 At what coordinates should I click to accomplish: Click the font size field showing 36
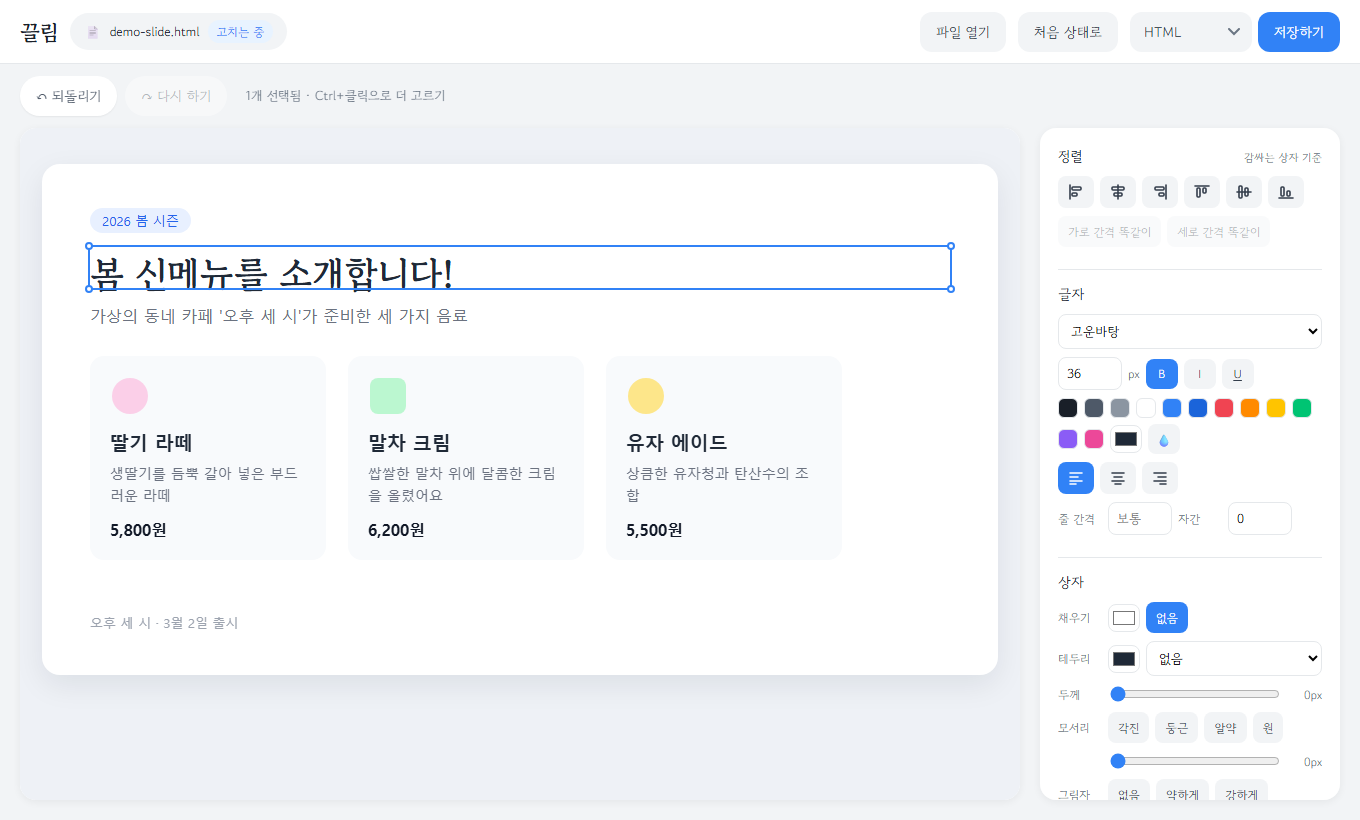coord(1090,374)
